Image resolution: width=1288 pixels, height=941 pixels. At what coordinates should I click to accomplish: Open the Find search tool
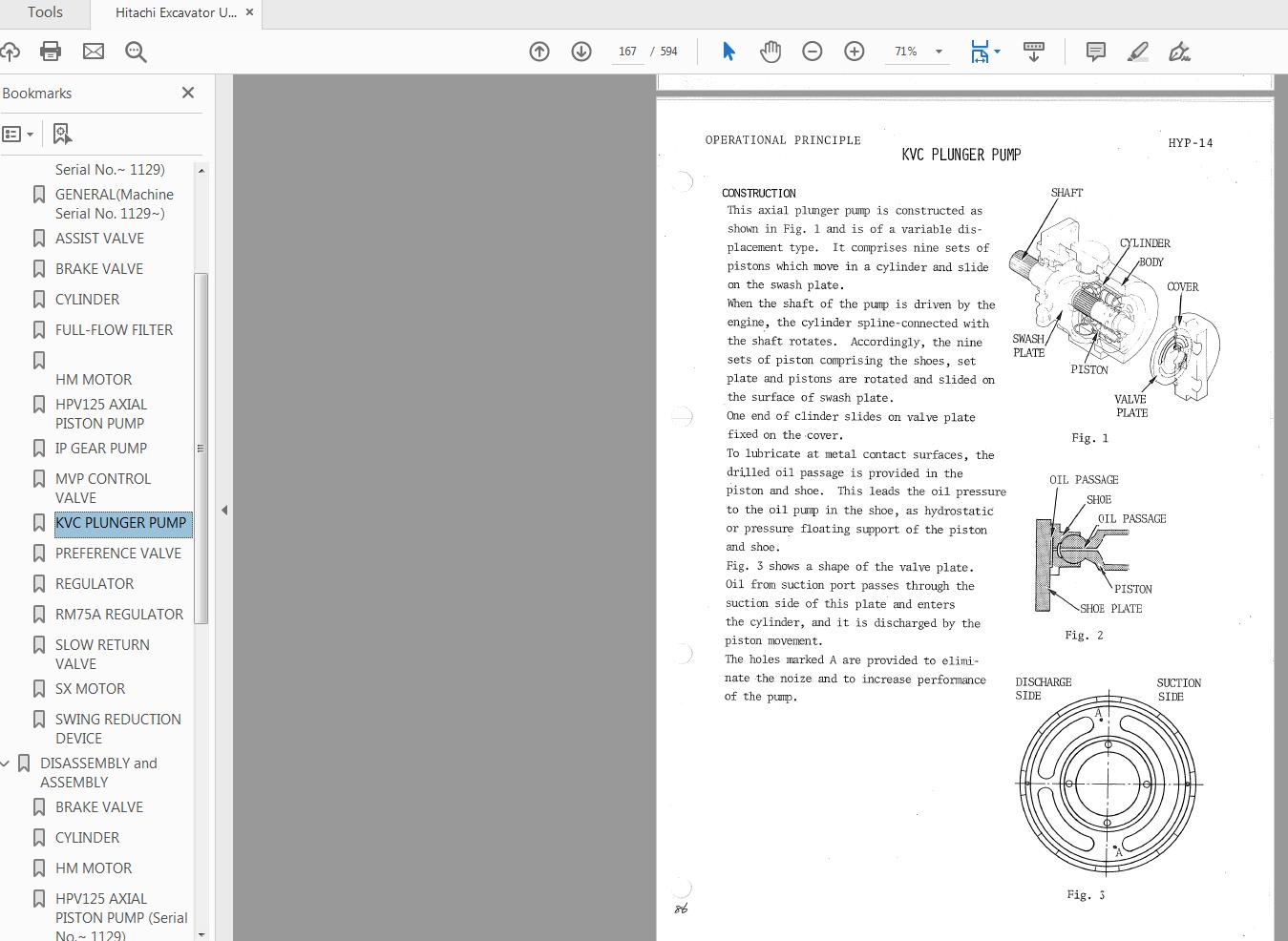(136, 52)
